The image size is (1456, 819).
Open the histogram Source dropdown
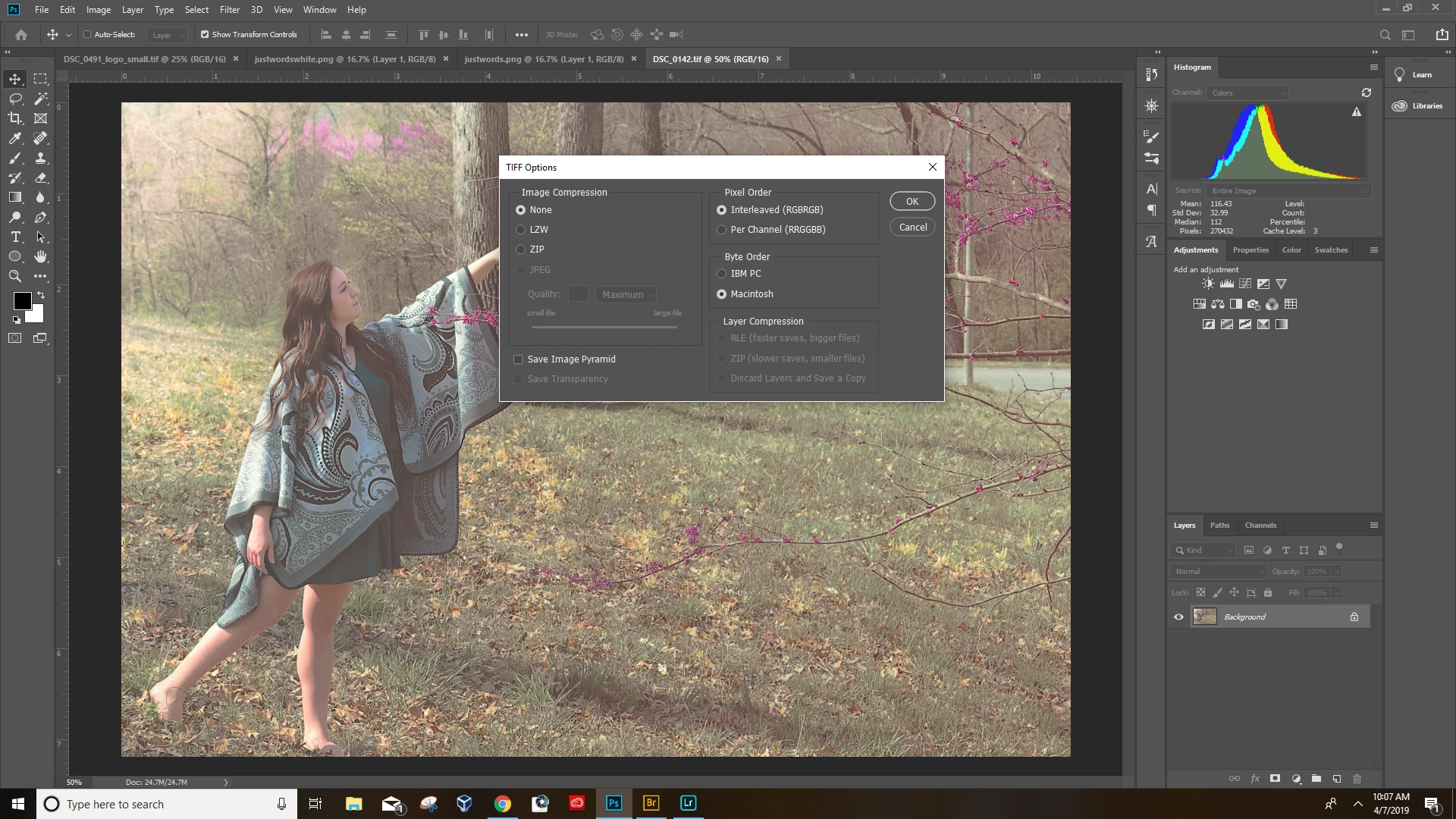pos(1288,191)
